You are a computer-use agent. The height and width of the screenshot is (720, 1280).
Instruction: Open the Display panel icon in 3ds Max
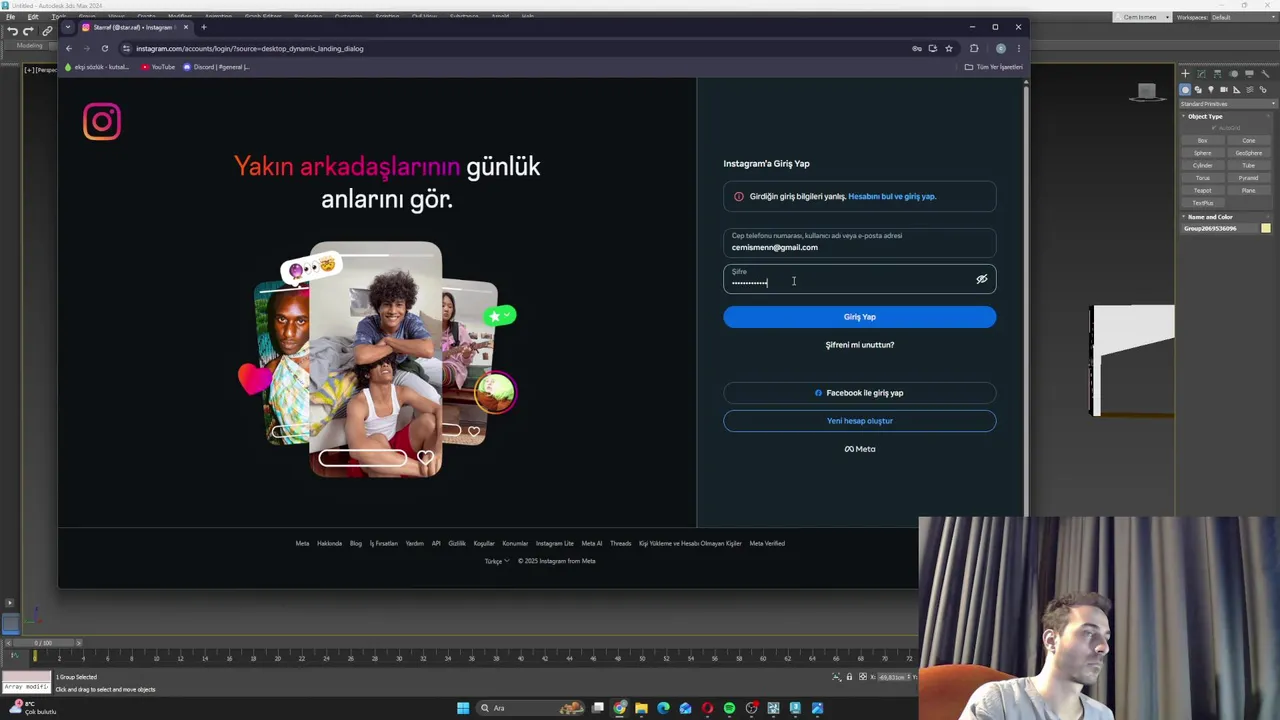point(1249,74)
